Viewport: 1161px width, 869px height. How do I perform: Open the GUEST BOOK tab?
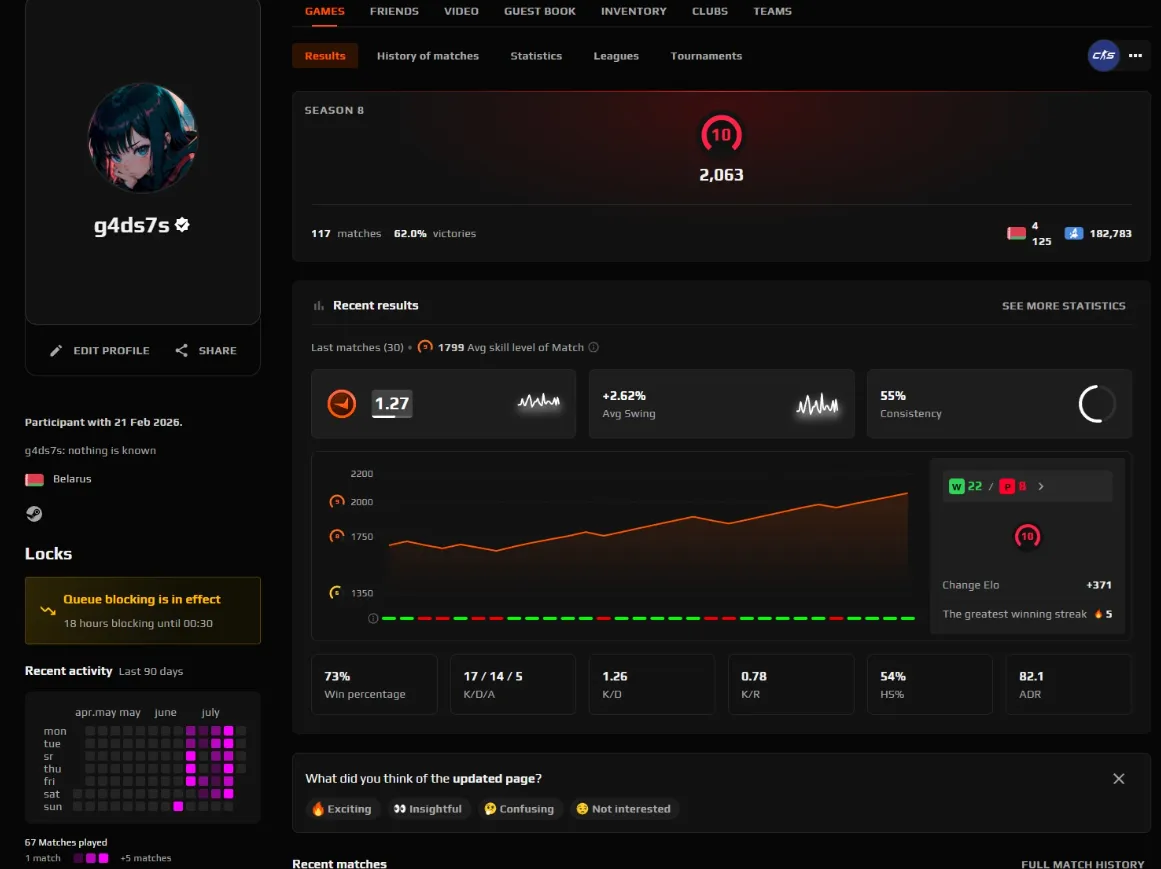(x=540, y=11)
